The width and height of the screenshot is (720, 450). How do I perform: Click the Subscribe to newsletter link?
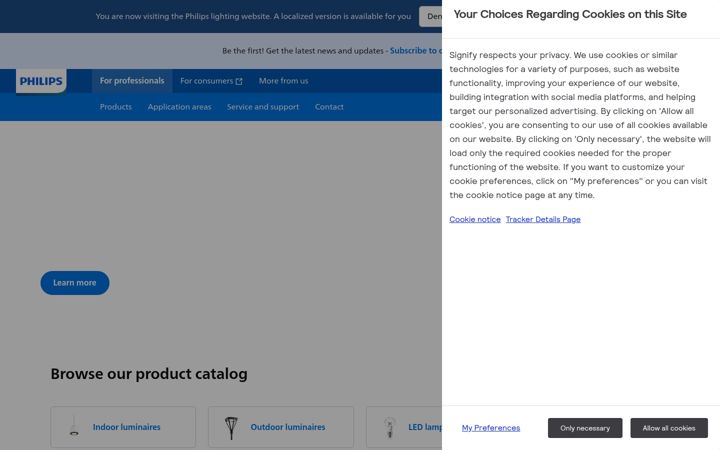[x=416, y=51]
